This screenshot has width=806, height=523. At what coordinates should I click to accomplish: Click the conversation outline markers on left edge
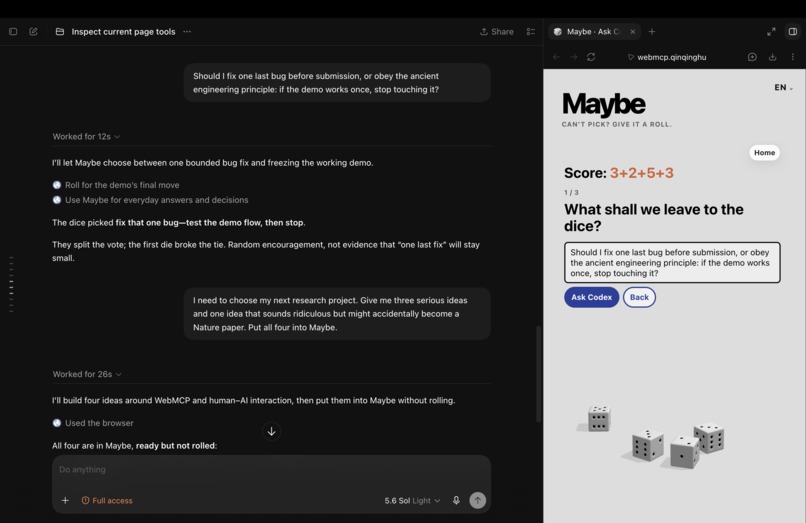click(11, 284)
